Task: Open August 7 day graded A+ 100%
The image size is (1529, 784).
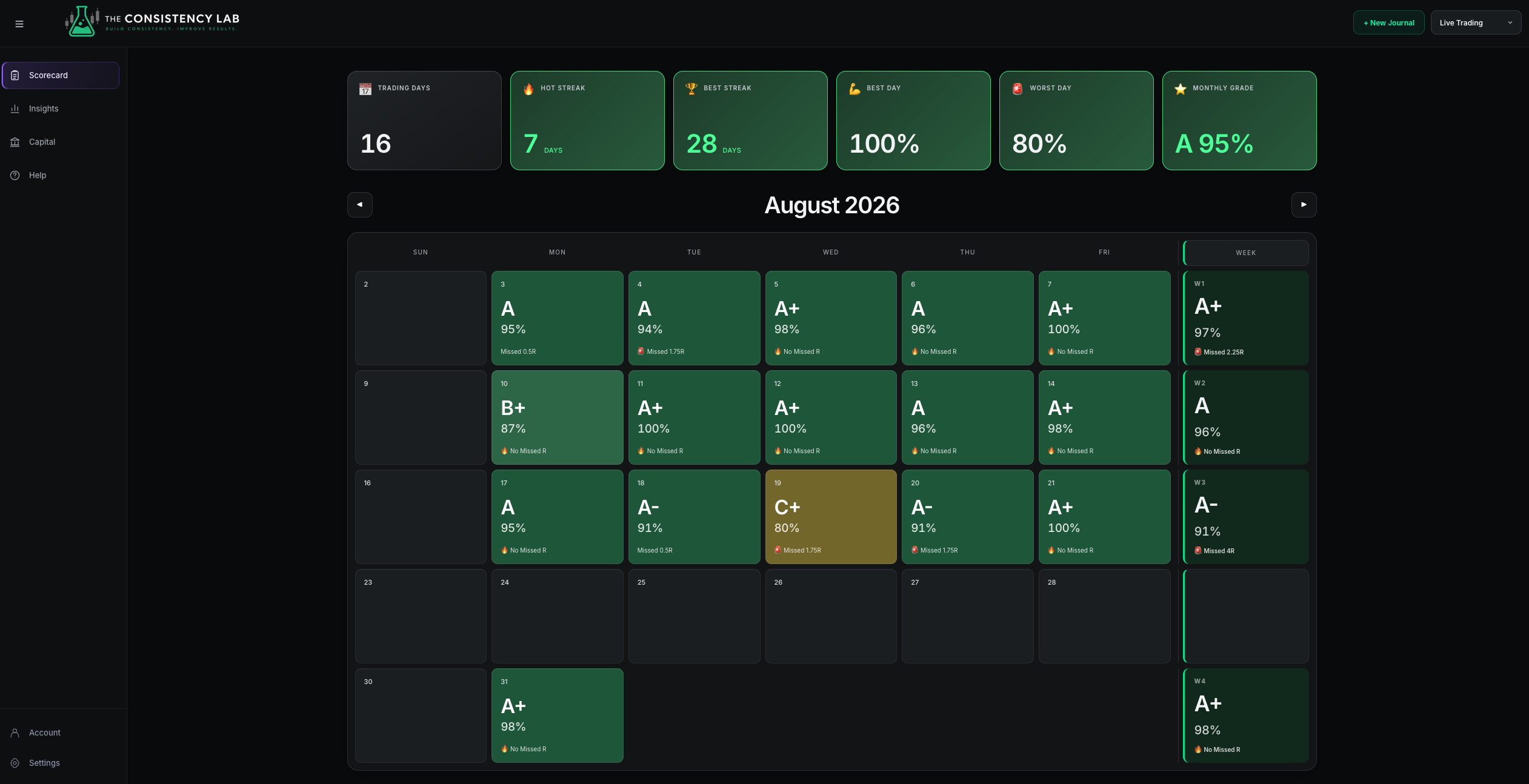Action: (x=1104, y=318)
